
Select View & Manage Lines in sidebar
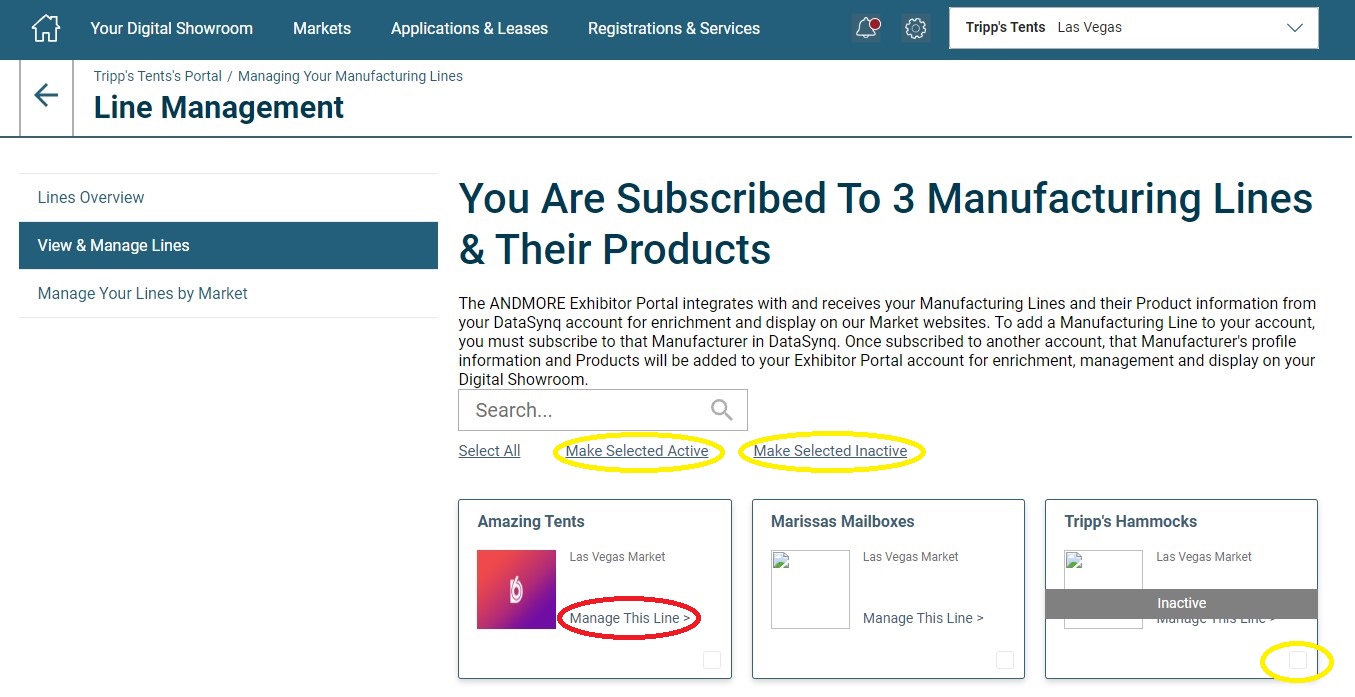(228, 245)
